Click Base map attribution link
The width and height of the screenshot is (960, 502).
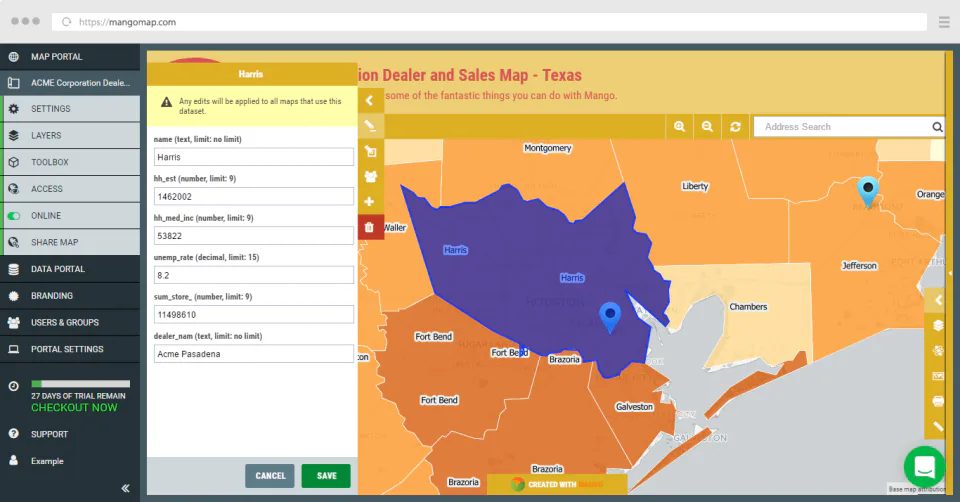click(917, 489)
